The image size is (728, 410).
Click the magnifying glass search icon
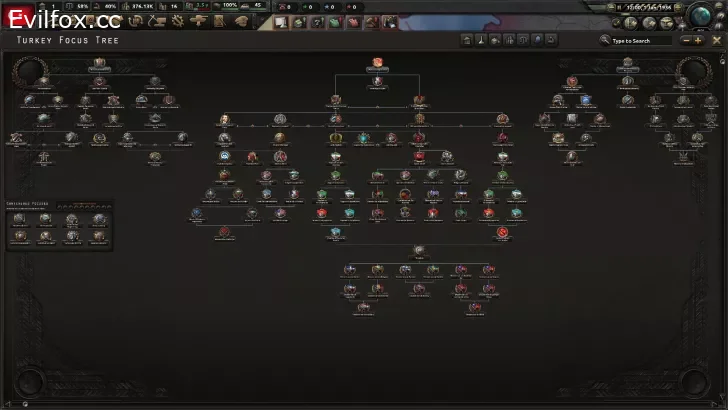(606, 41)
